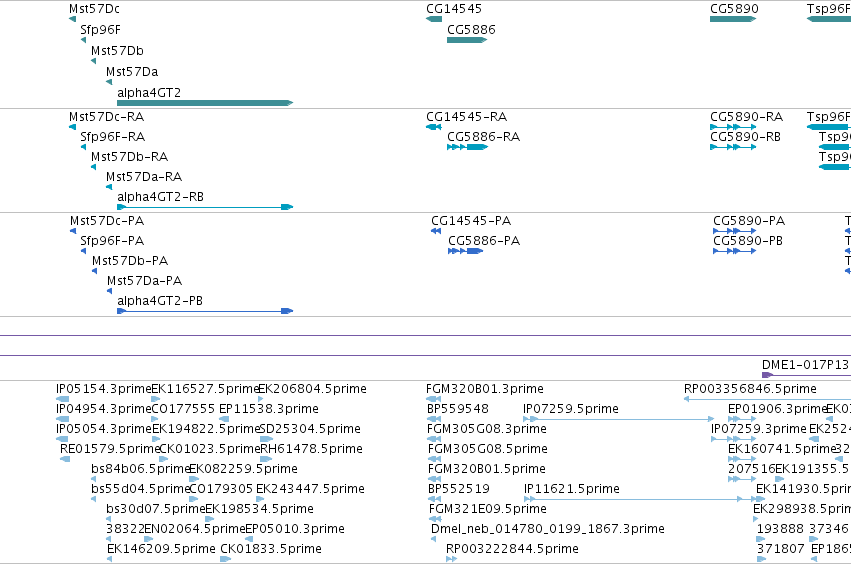Click the Mst57Db-RA transcript label
The width and height of the screenshot is (851, 564).
coord(129,157)
